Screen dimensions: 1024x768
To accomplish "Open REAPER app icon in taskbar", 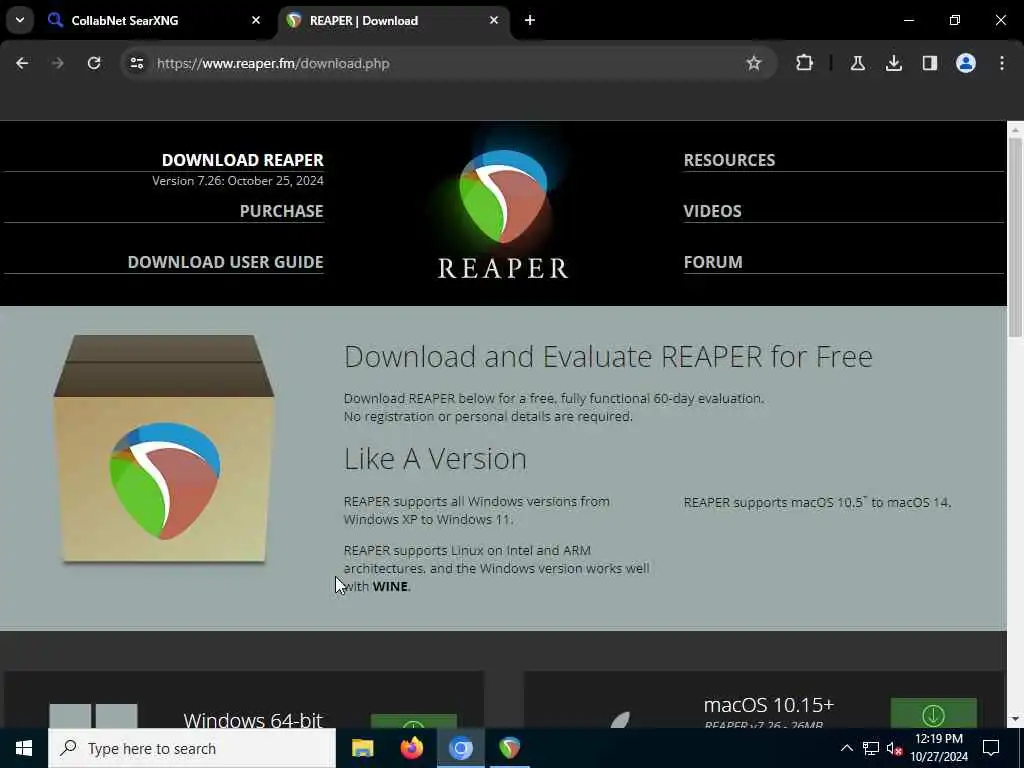I will coord(509,748).
